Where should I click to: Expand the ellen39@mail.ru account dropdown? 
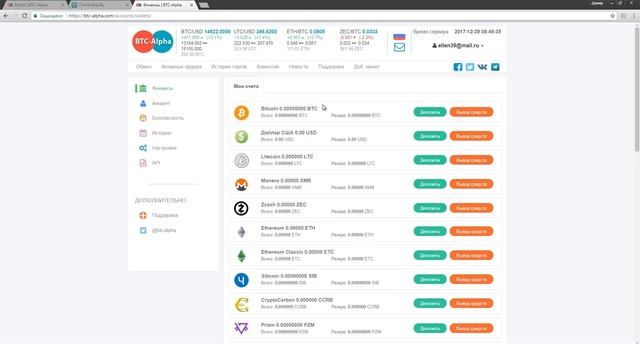pos(458,46)
